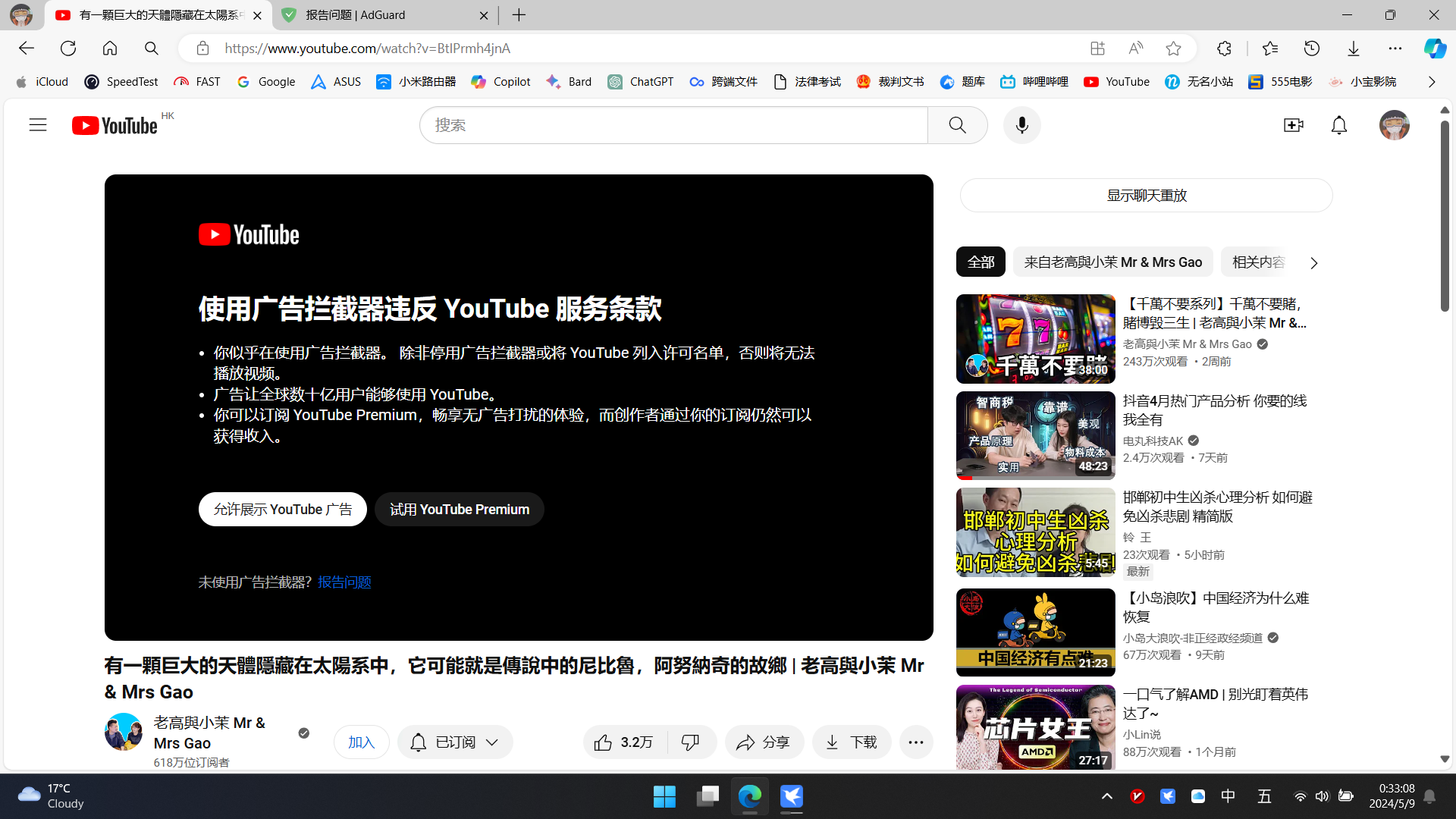Screen dimensions: 1456x819
Task: Click the YouTube logo to go home
Action: 115,124
